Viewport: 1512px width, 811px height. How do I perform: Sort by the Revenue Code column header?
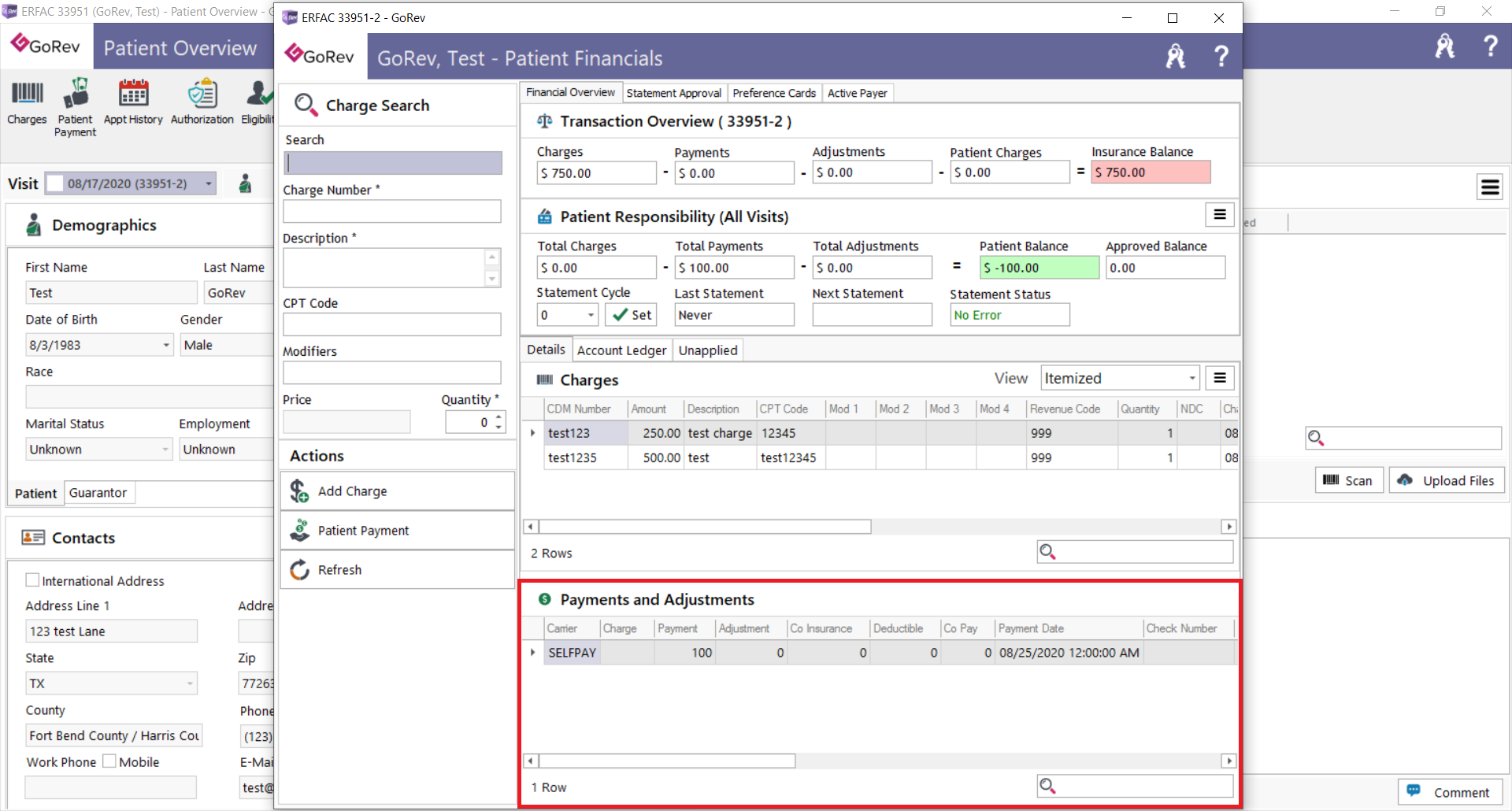(x=1071, y=409)
